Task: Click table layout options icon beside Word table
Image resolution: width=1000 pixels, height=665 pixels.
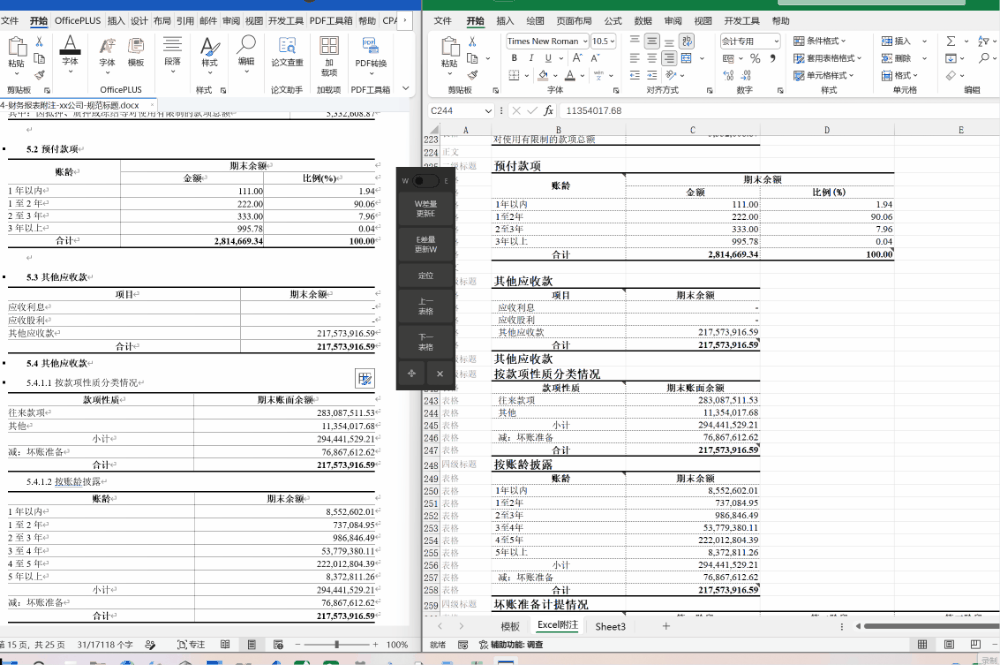Action: tap(365, 379)
